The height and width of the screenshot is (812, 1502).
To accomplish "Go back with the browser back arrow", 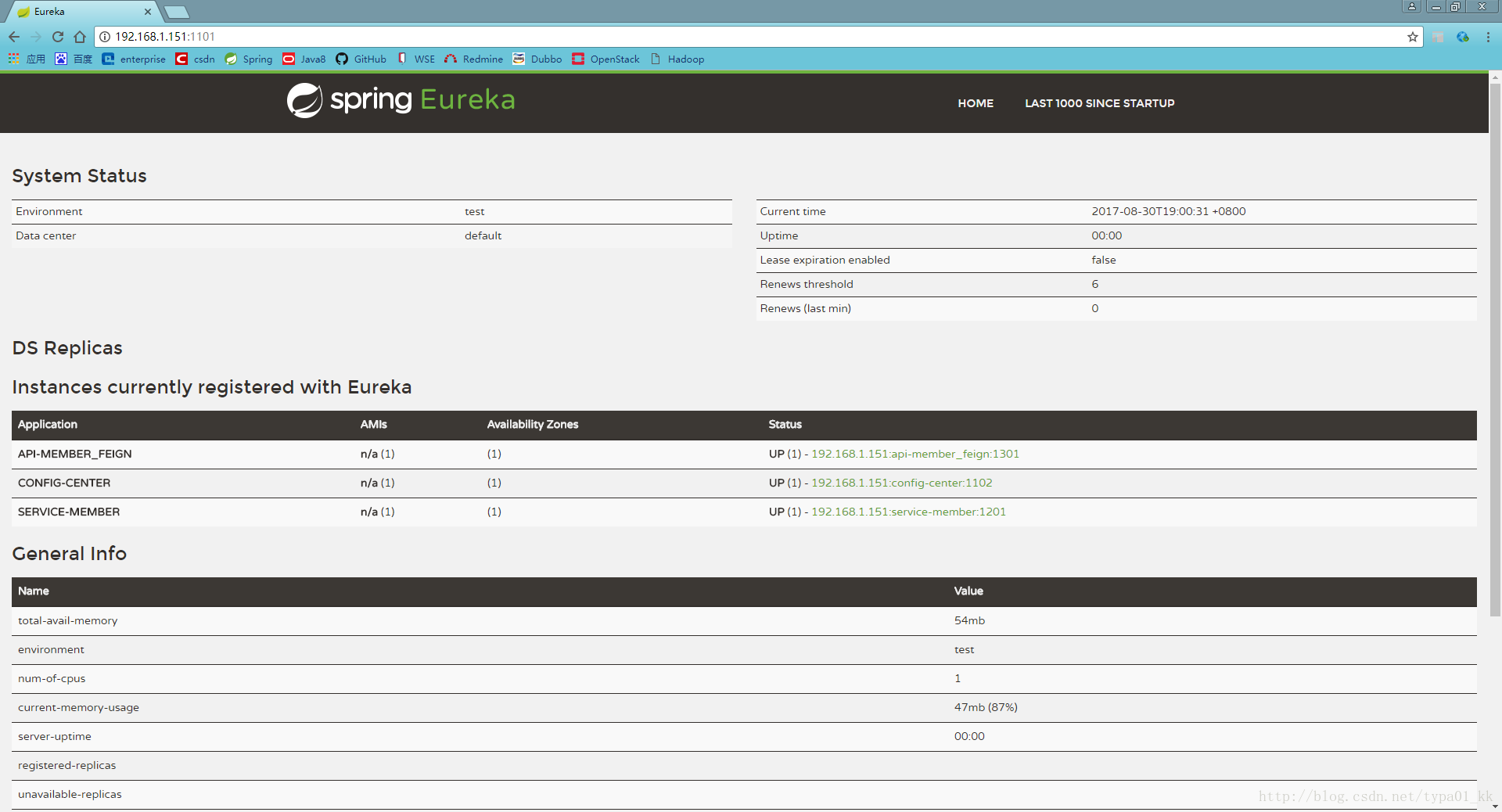I will tap(14, 37).
